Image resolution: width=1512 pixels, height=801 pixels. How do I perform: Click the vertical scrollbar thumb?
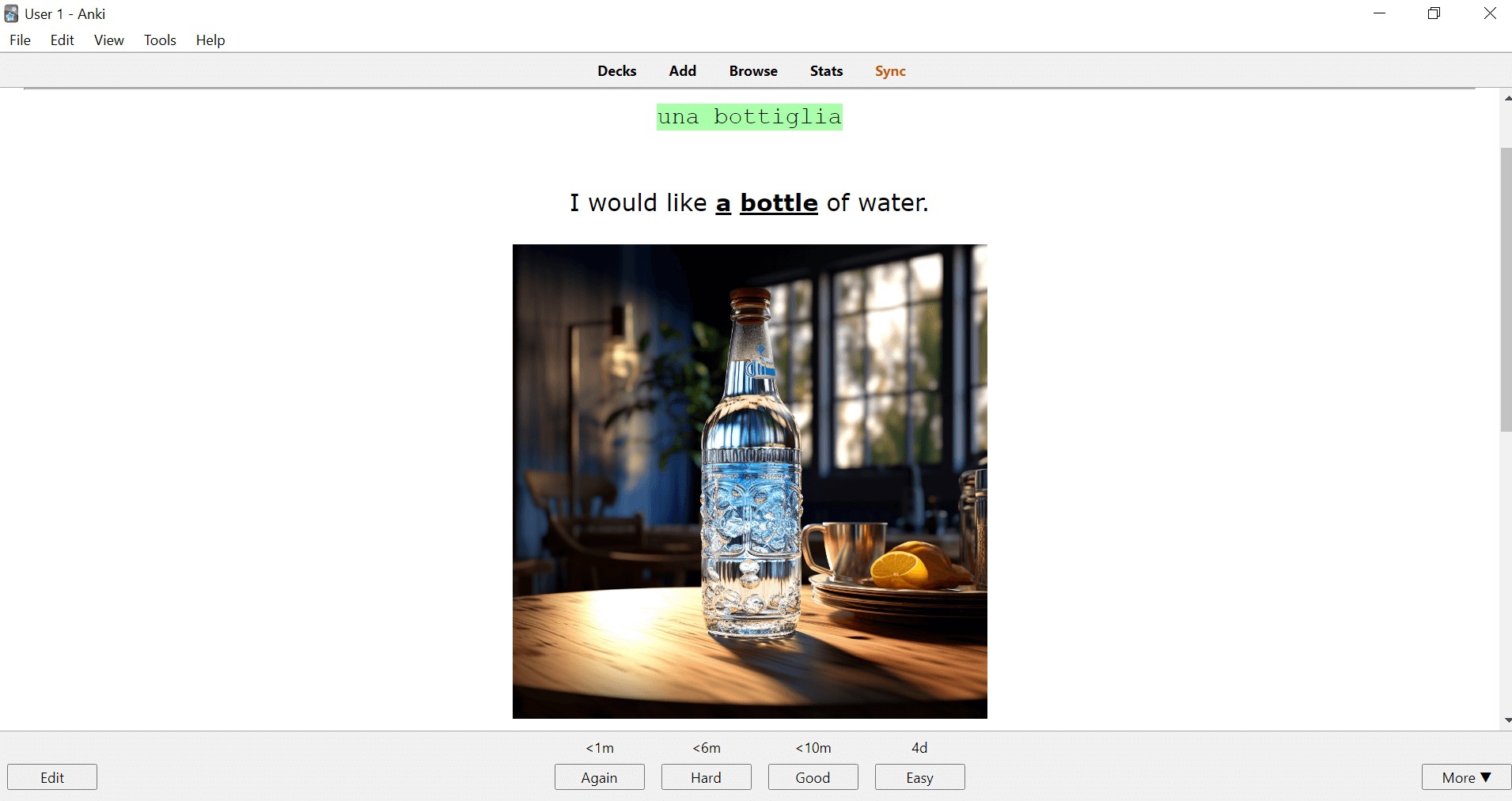[x=1505, y=289]
